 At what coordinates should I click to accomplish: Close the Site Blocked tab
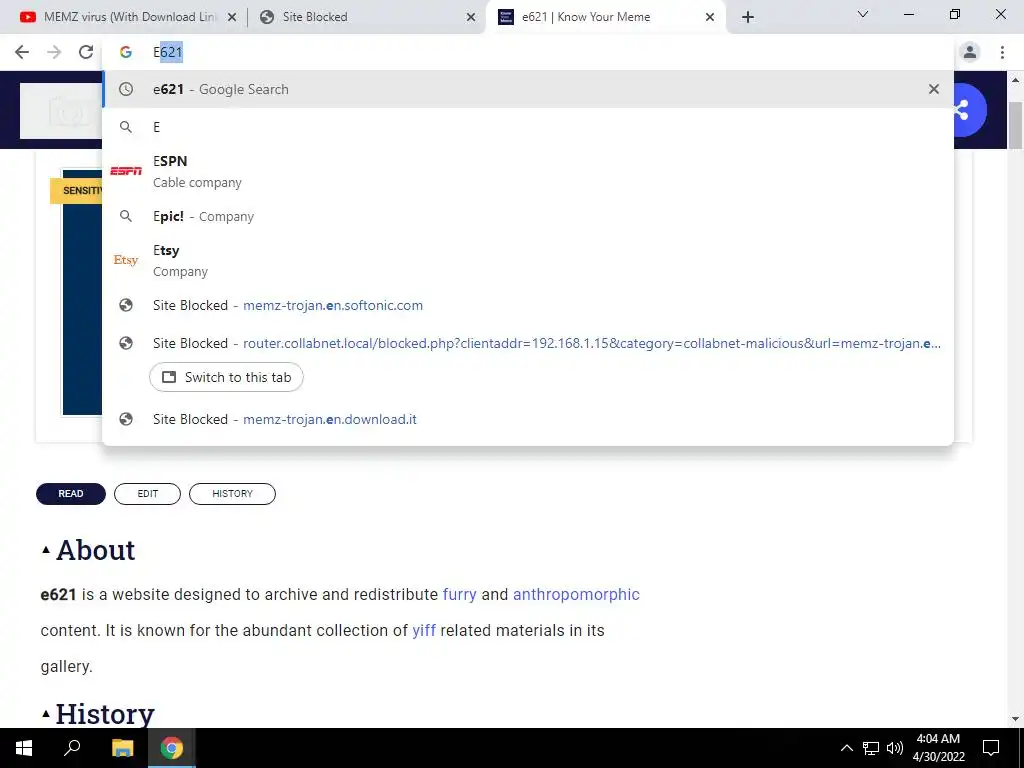click(x=471, y=18)
